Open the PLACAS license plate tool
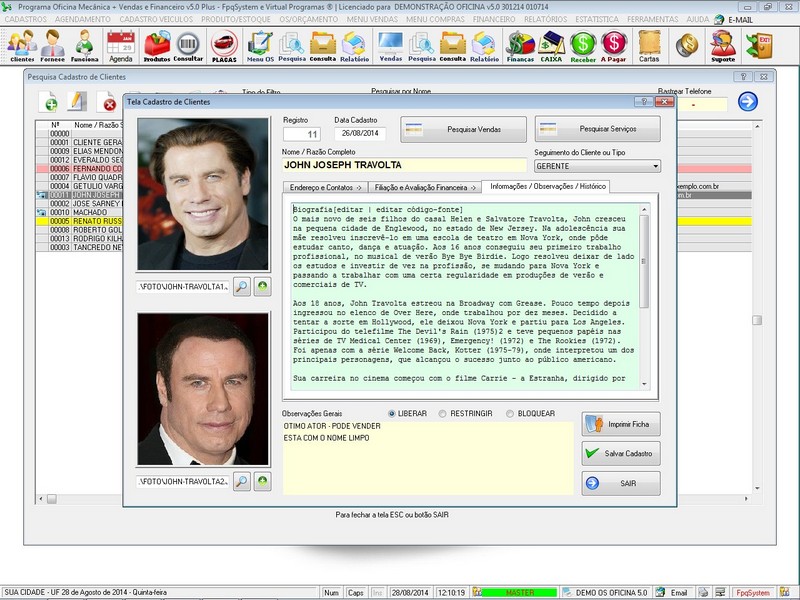800x600 pixels. (224, 46)
